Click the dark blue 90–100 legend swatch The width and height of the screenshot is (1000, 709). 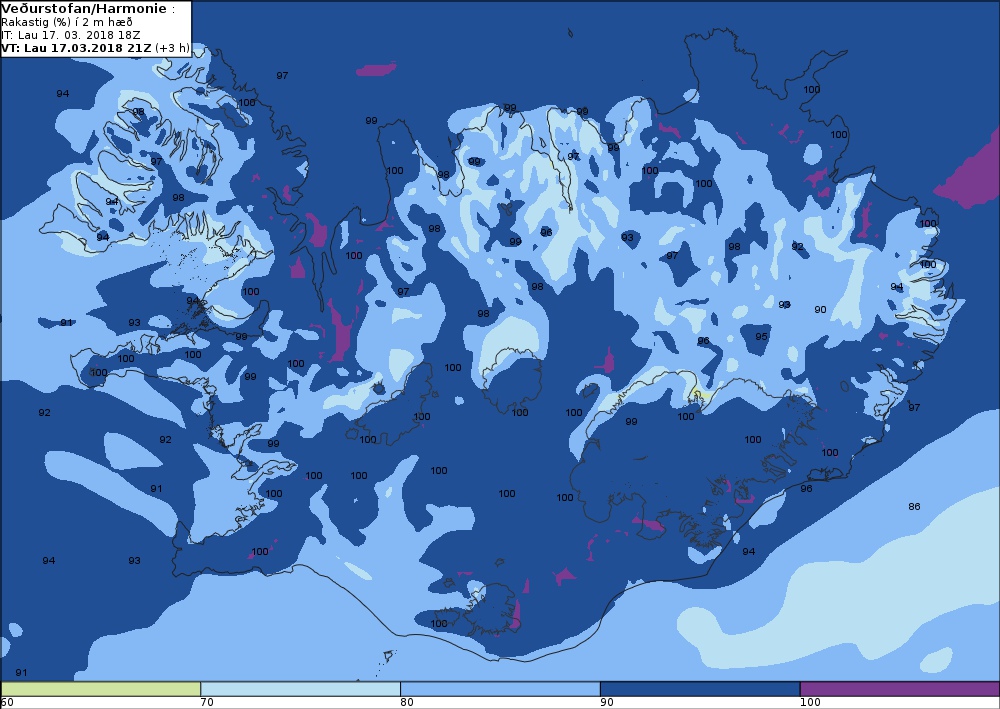tap(700, 689)
